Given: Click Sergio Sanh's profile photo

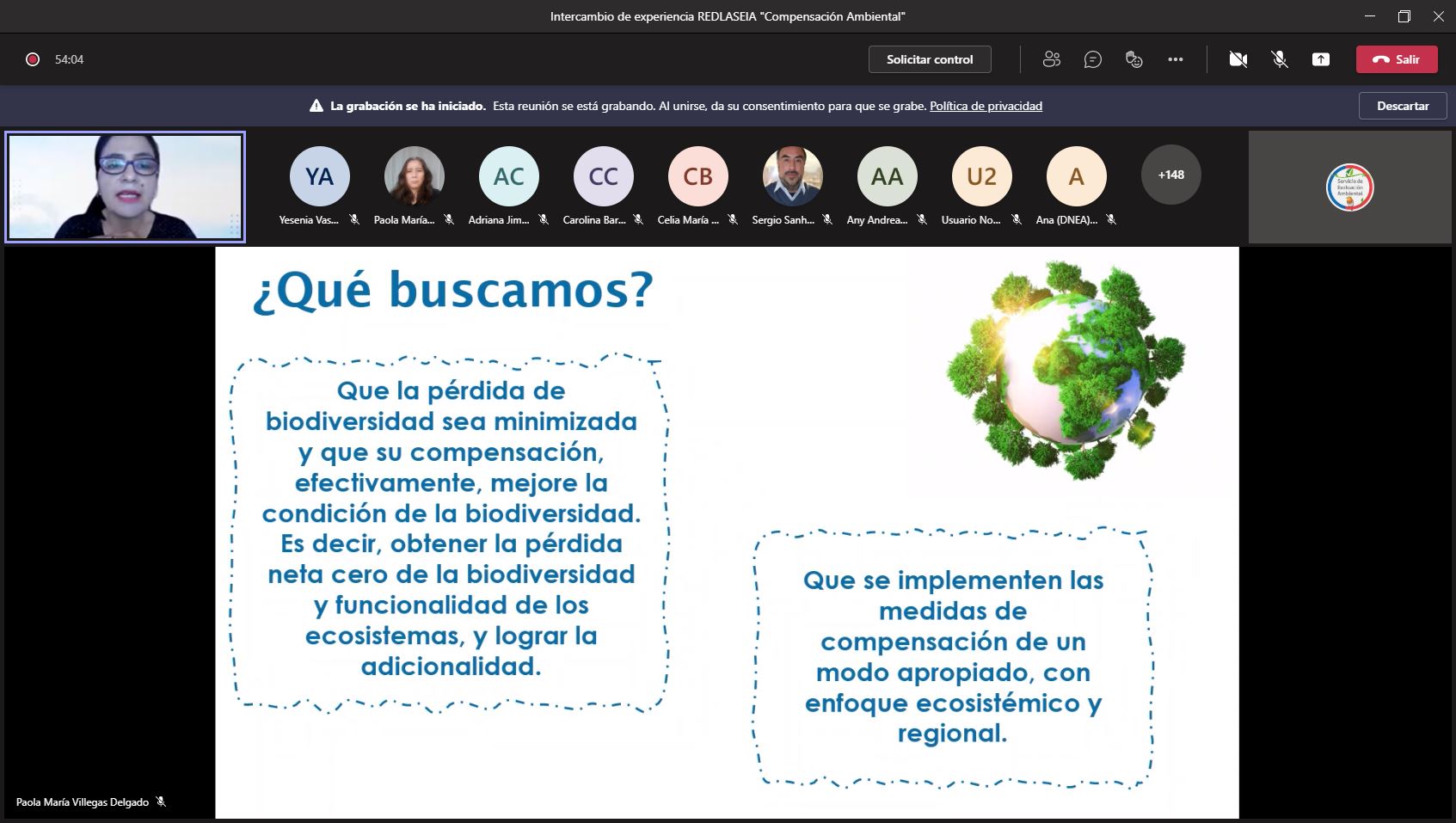Looking at the screenshot, I should pyautogui.click(x=792, y=176).
